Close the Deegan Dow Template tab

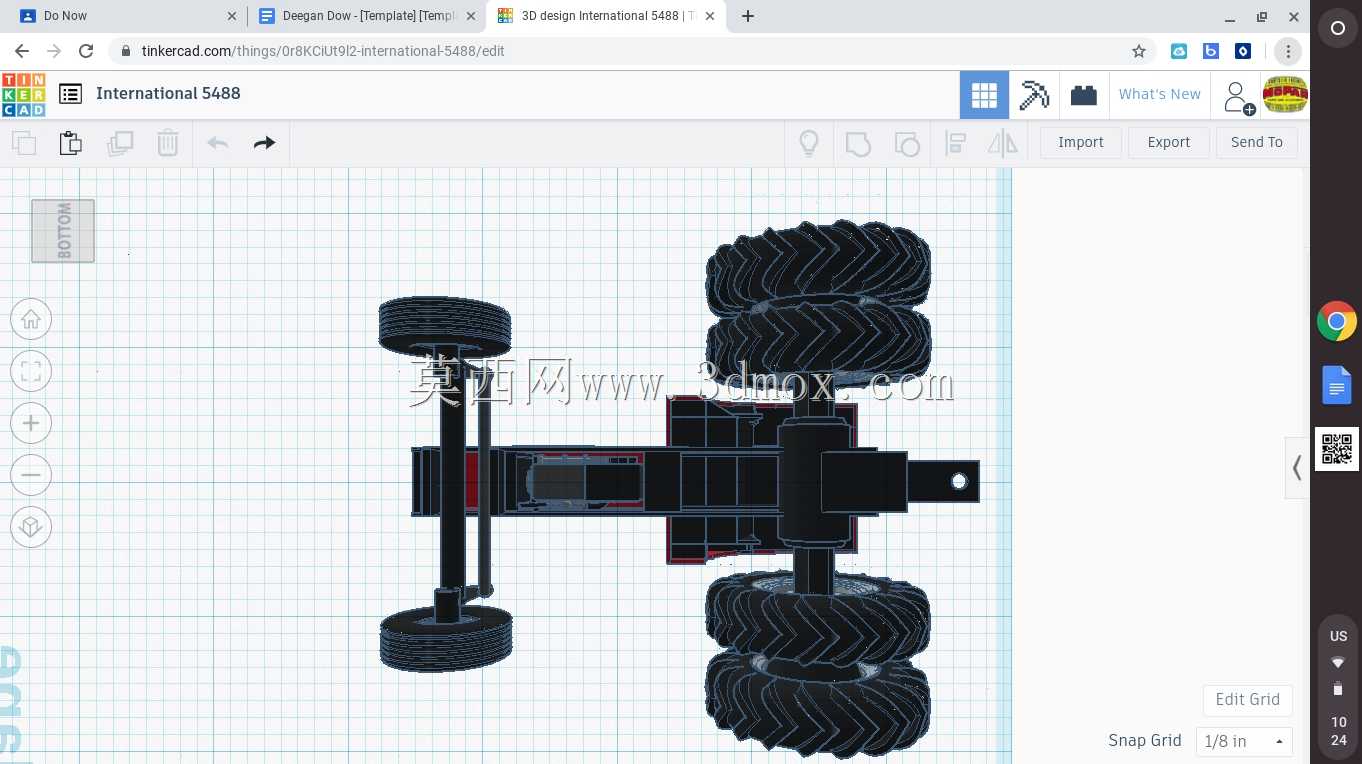click(x=472, y=16)
